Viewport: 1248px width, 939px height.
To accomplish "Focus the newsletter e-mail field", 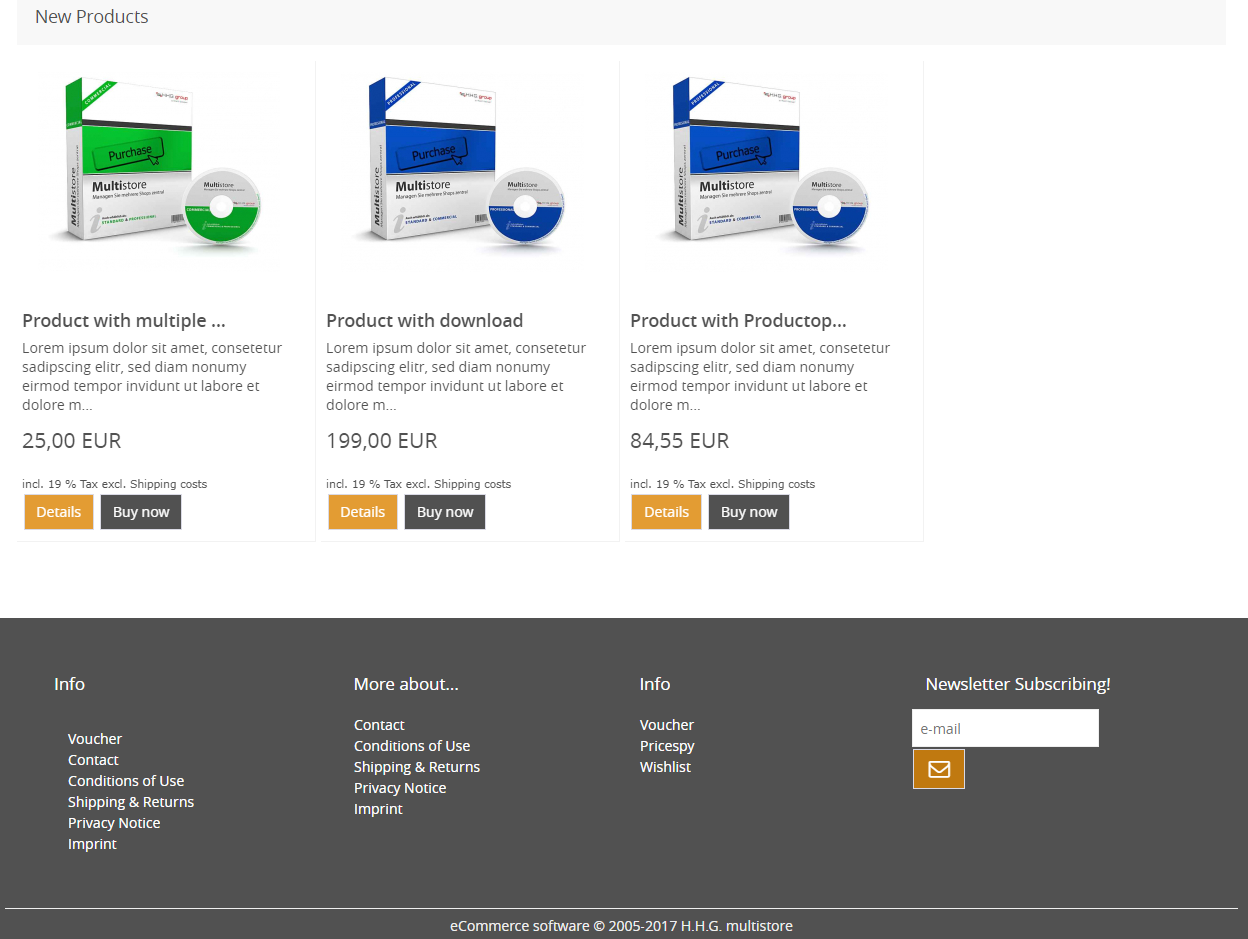I will (x=1005, y=728).
